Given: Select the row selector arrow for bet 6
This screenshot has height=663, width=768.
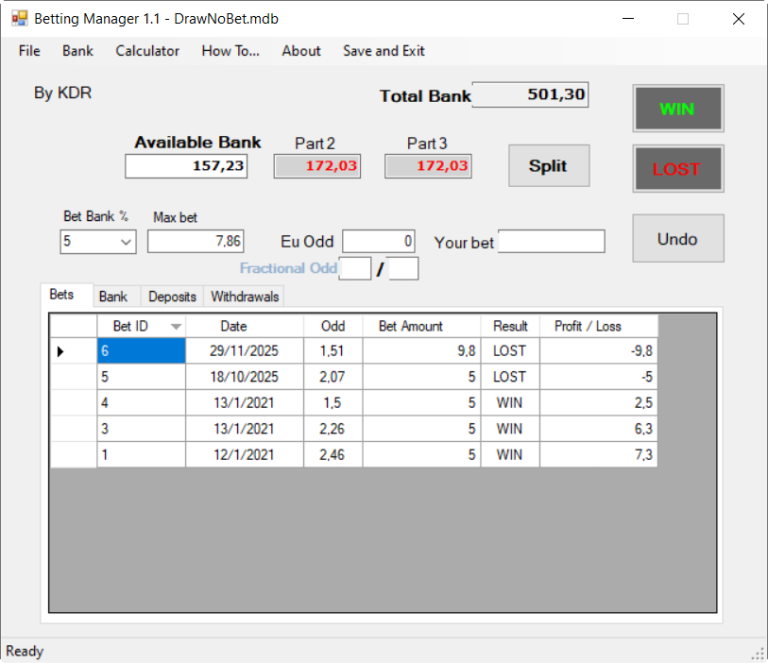Looking at the screenshot, I should tap(61, 351).
